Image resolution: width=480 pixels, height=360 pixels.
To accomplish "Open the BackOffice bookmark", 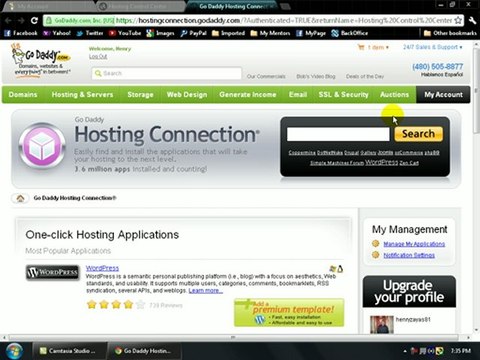I will pyautogui.click(x=350, y=33).
